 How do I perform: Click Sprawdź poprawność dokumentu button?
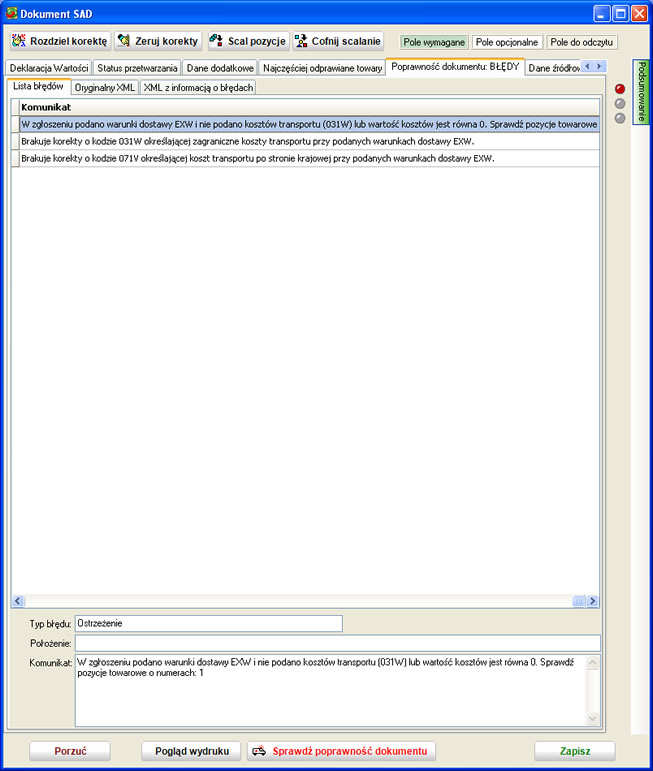click(x=341, y=751)
